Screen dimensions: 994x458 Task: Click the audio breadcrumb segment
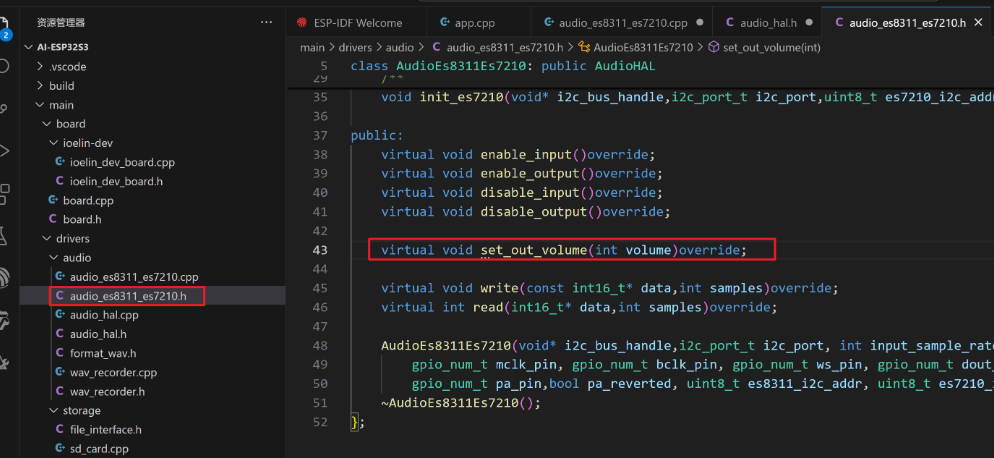point(399,47)
